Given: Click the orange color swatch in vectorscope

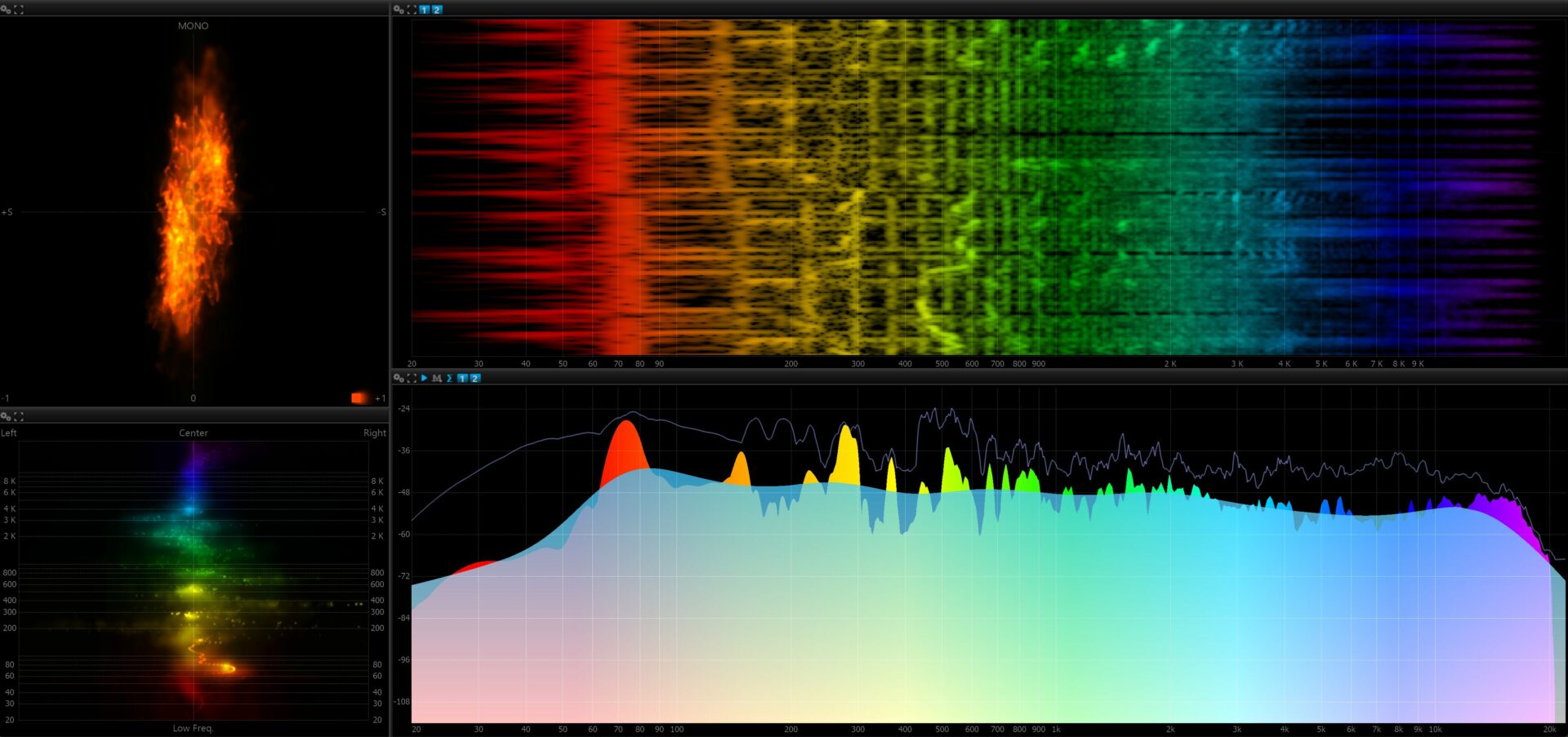Looking at the screenshot, I should (359, 397).
